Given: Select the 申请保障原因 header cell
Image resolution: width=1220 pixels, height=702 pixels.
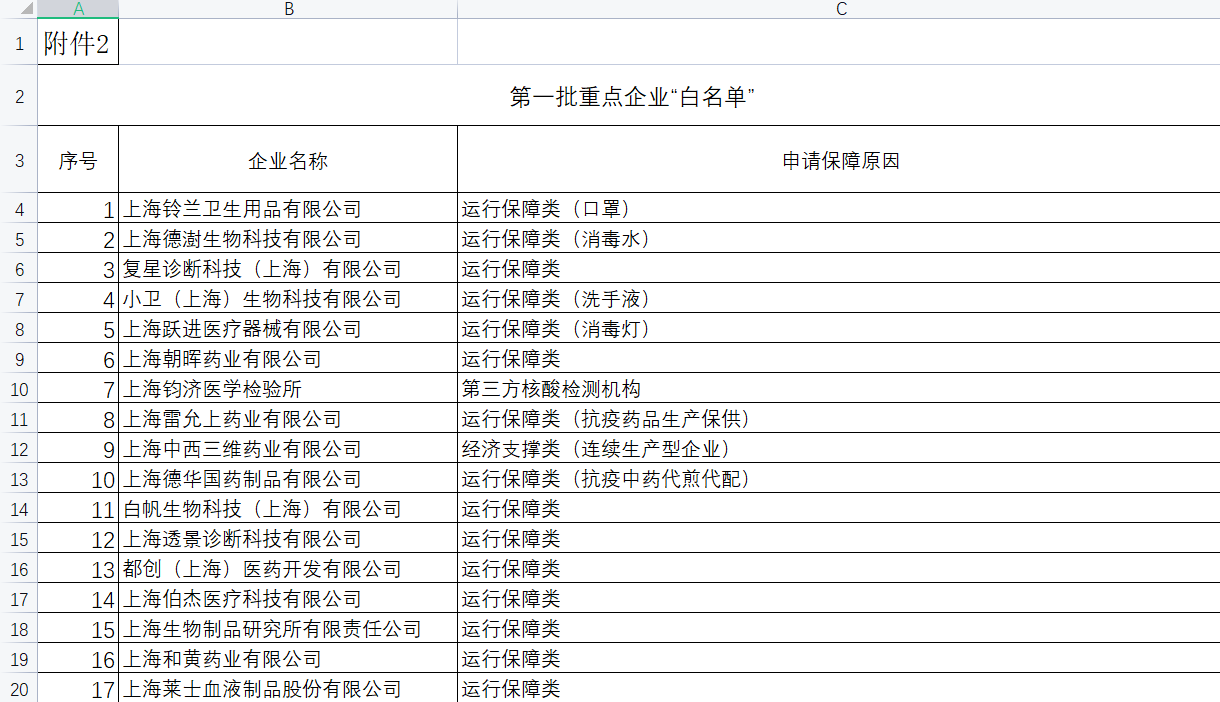Looking at the screenshot, I should pos(839,160).
